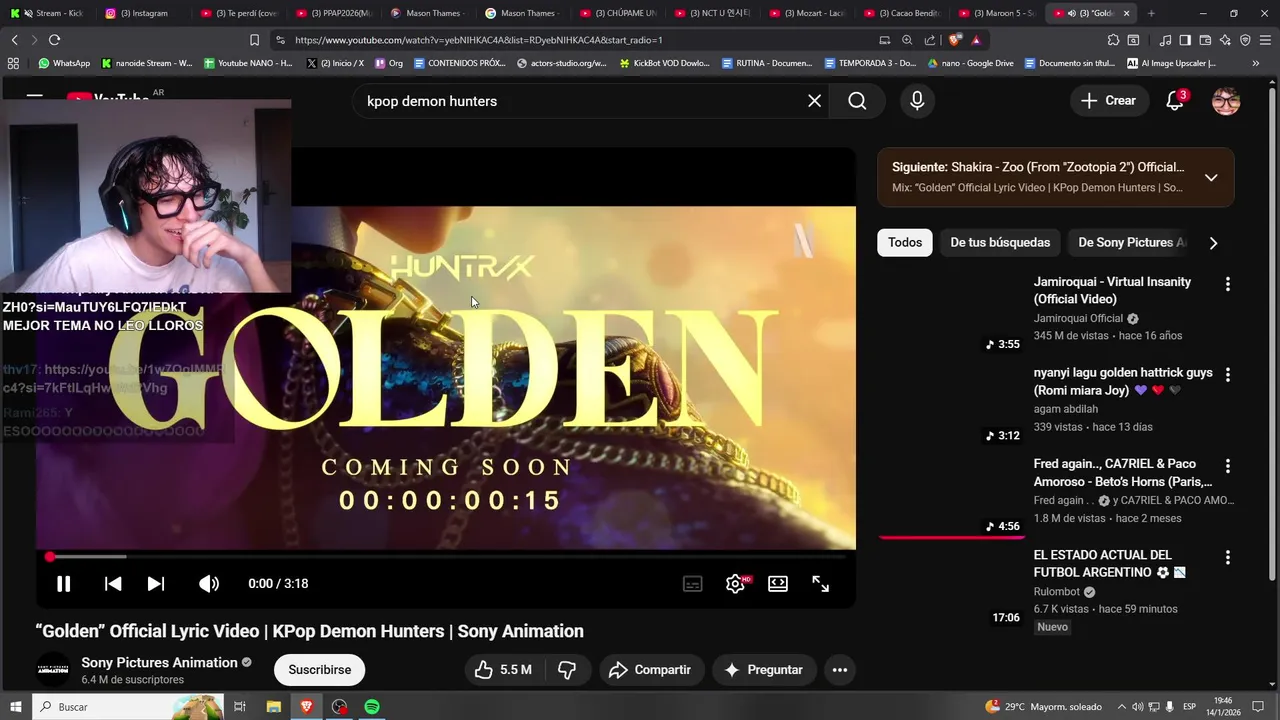
Task: Enter full screen mode
Action: click(821, 584)
